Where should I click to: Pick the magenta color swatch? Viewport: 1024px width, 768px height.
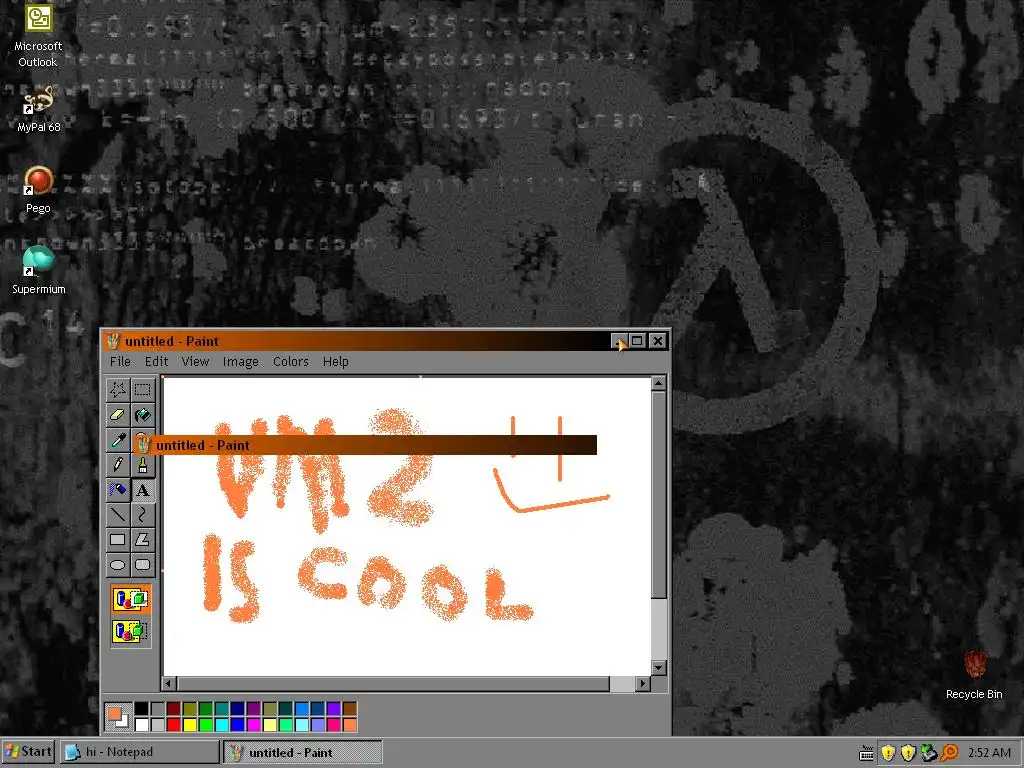[253, 724]
